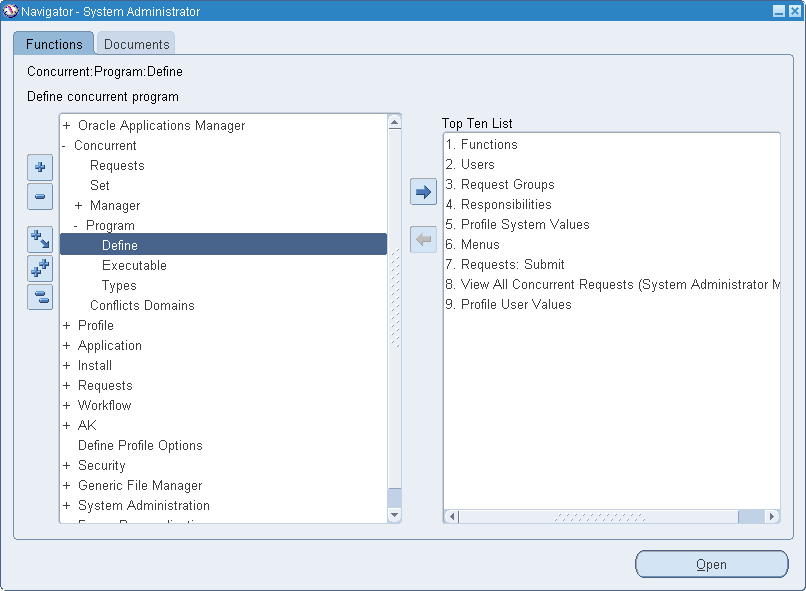The image size is (806, 591).
Task: Click the tree scrollbar down arrow
Action: [x=394, y=515]
